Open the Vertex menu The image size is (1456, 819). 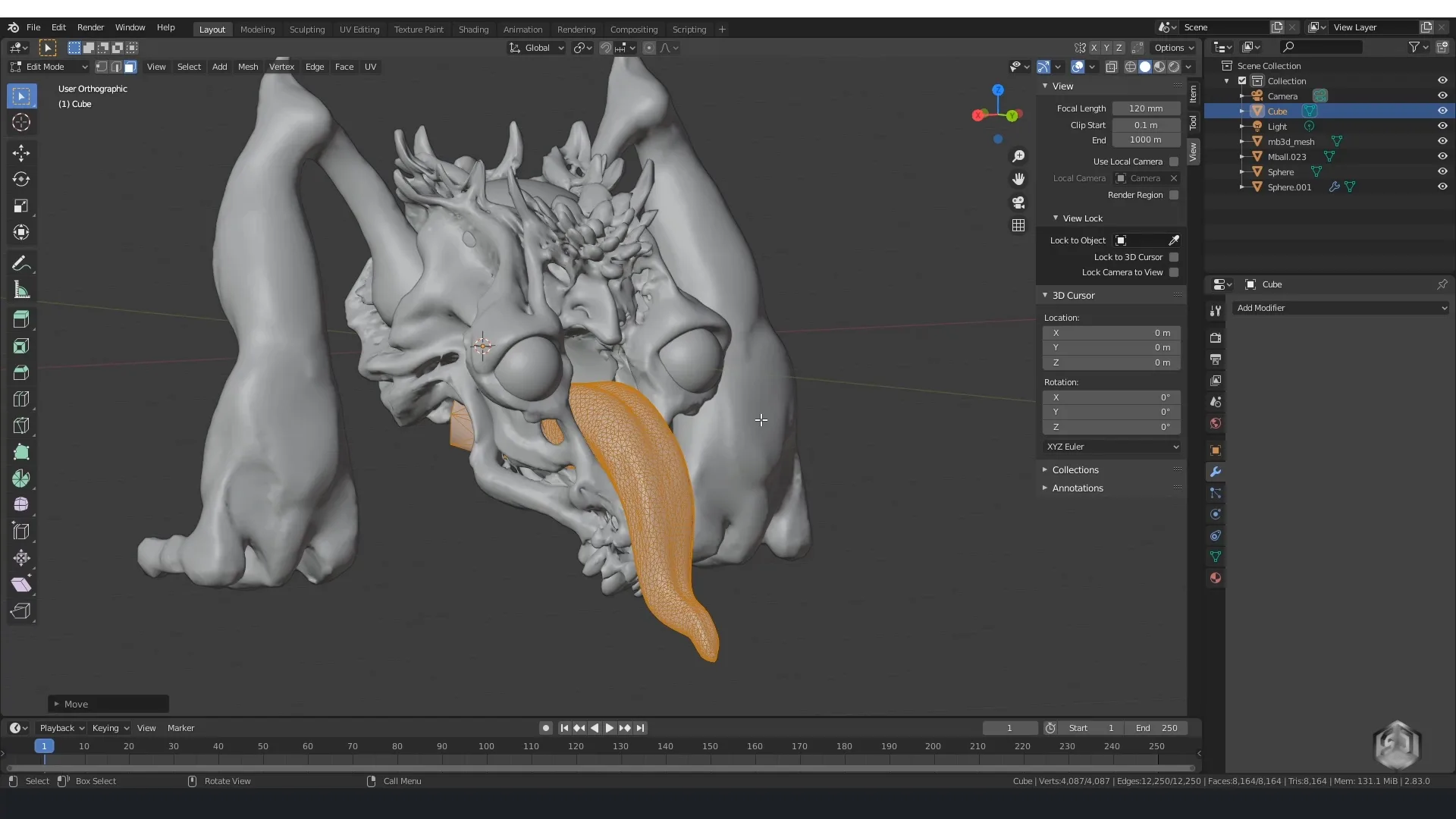(281, 66)
